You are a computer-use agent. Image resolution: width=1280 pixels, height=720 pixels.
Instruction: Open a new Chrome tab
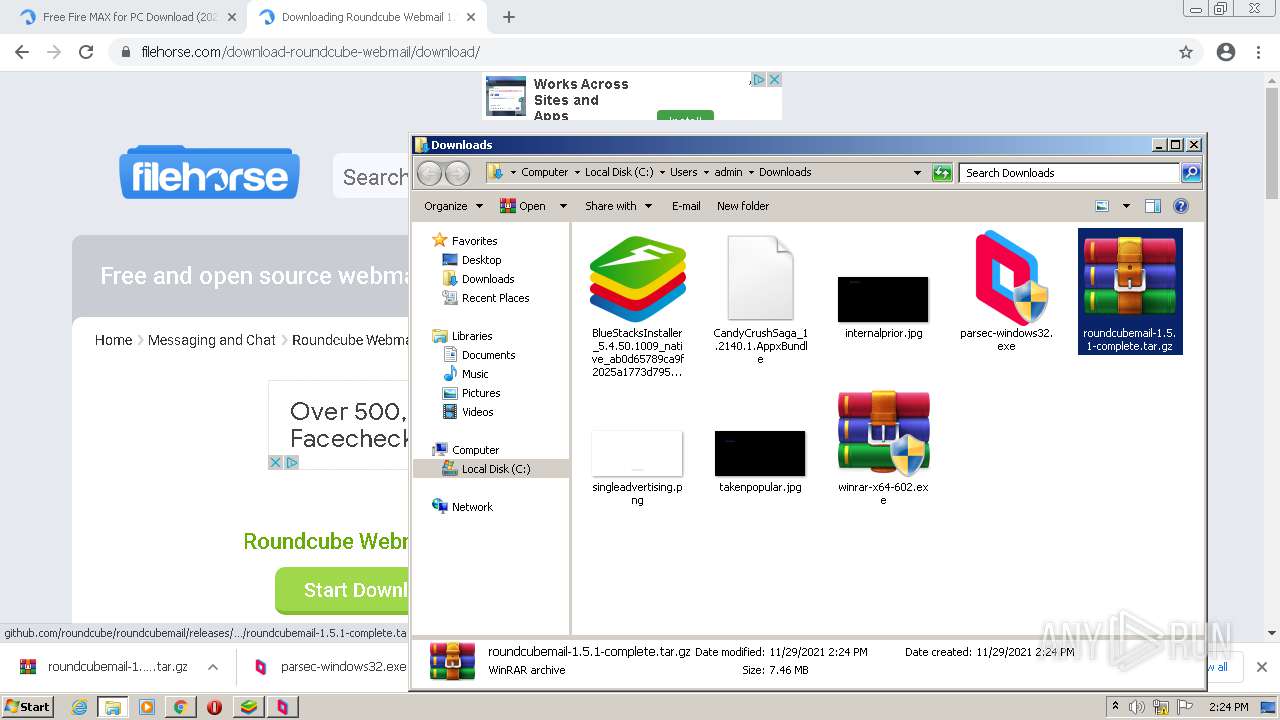[509, 17]
